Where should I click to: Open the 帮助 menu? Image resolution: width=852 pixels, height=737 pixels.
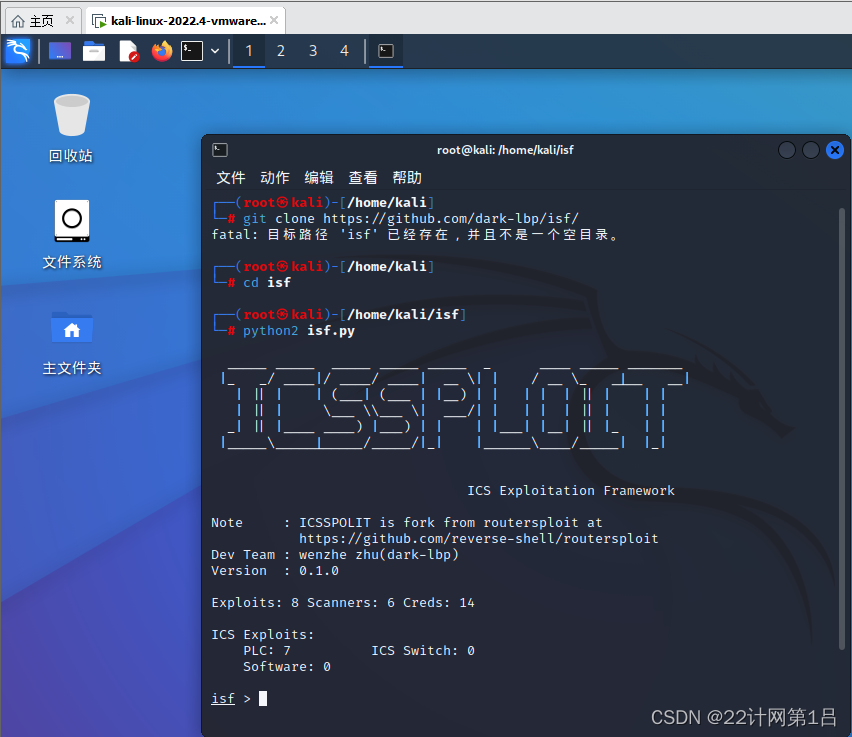pyautogui.click(x=406, y=177)
